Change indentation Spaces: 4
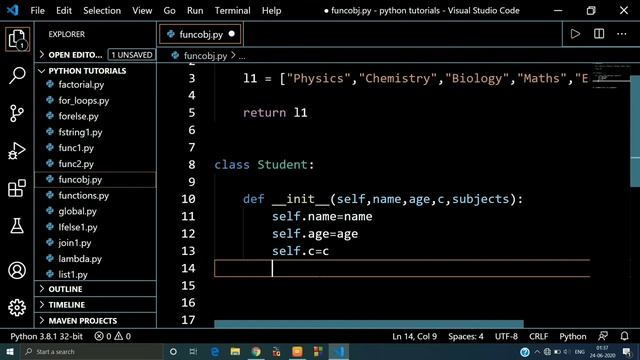The height and width of the screenshot is (360, 640). coord(466,336)
